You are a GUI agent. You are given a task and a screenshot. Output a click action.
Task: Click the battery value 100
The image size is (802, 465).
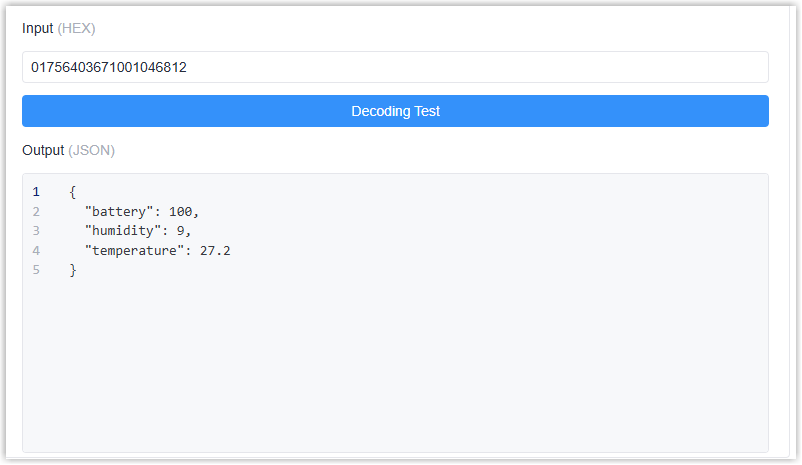tap(181, 211)
